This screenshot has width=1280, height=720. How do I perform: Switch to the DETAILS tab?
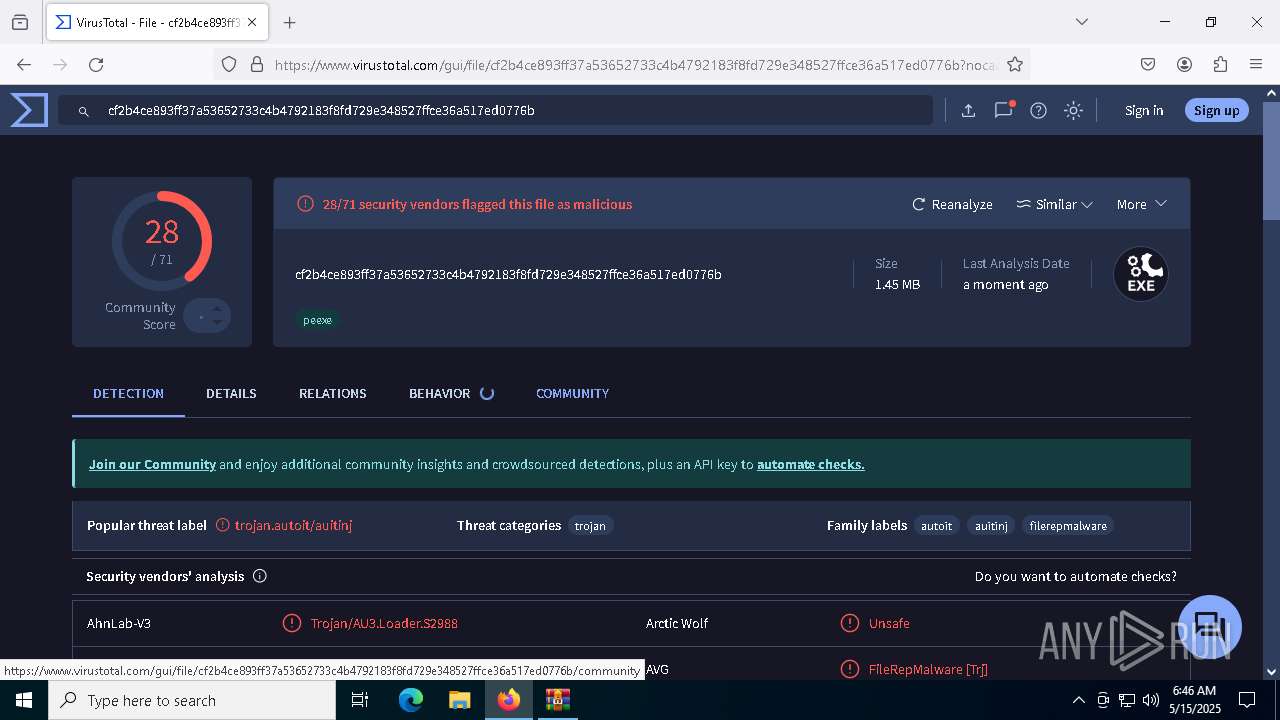(231, 393)
